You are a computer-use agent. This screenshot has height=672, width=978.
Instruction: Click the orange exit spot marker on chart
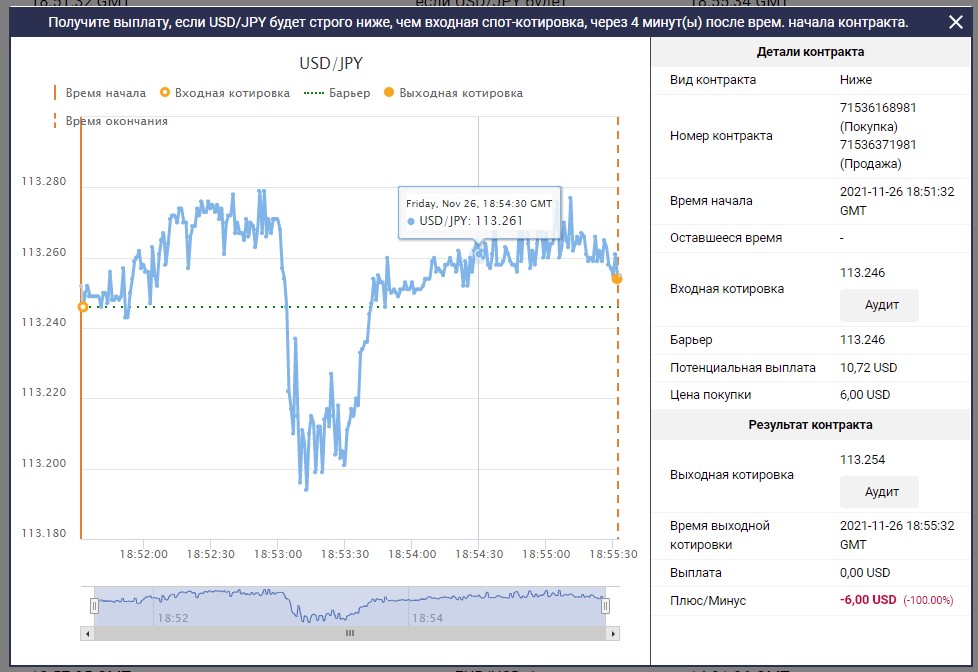617,279
